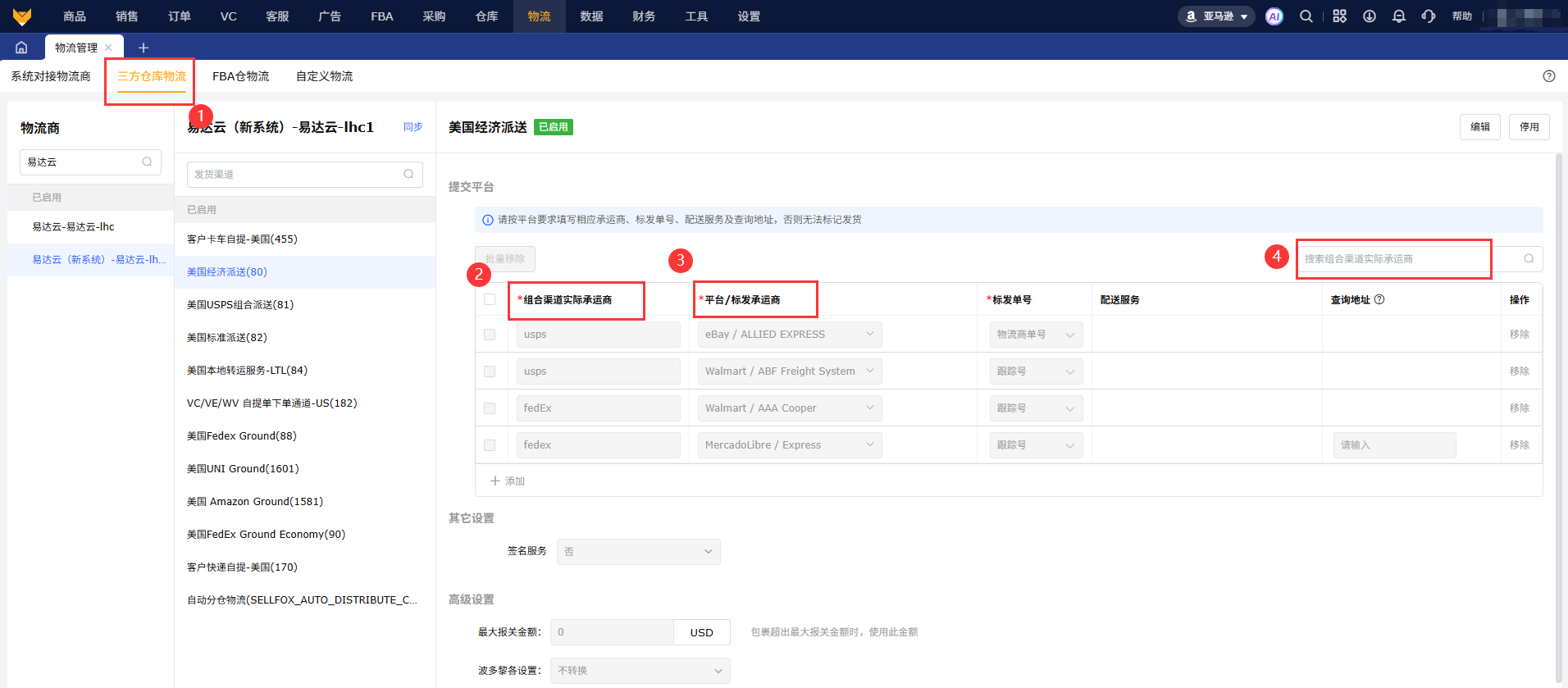
Task: Open the notifications bell
Action: pyautogui.click(x=1399, y=16)
